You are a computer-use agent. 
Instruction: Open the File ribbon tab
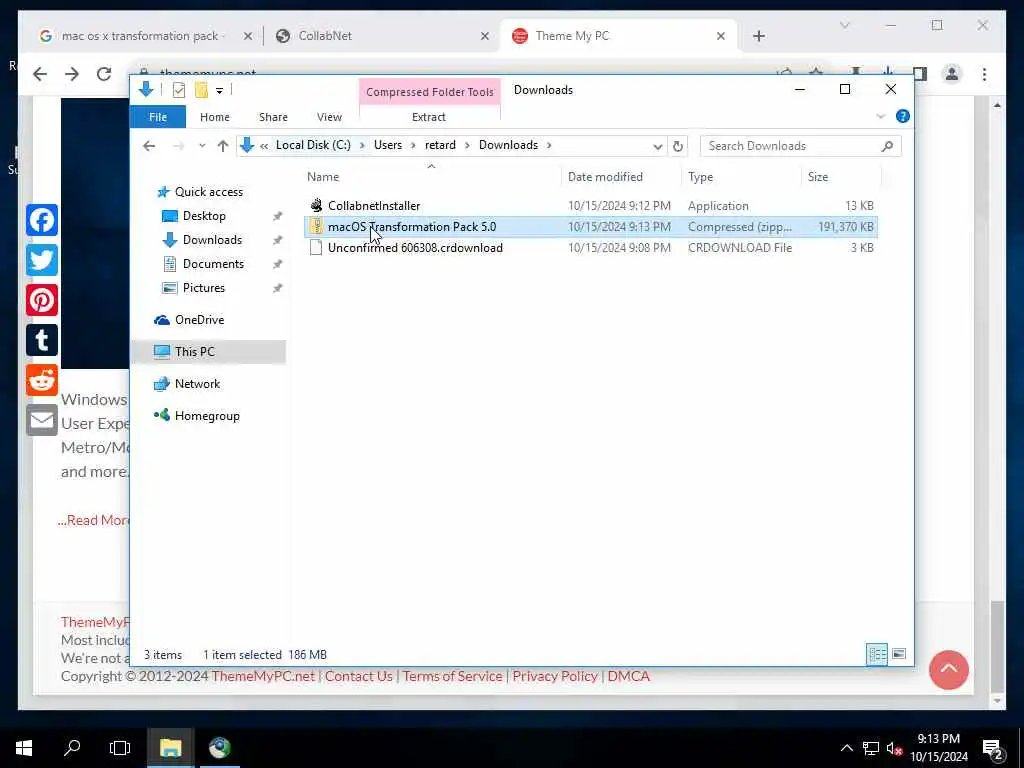[x=157, y=117]
